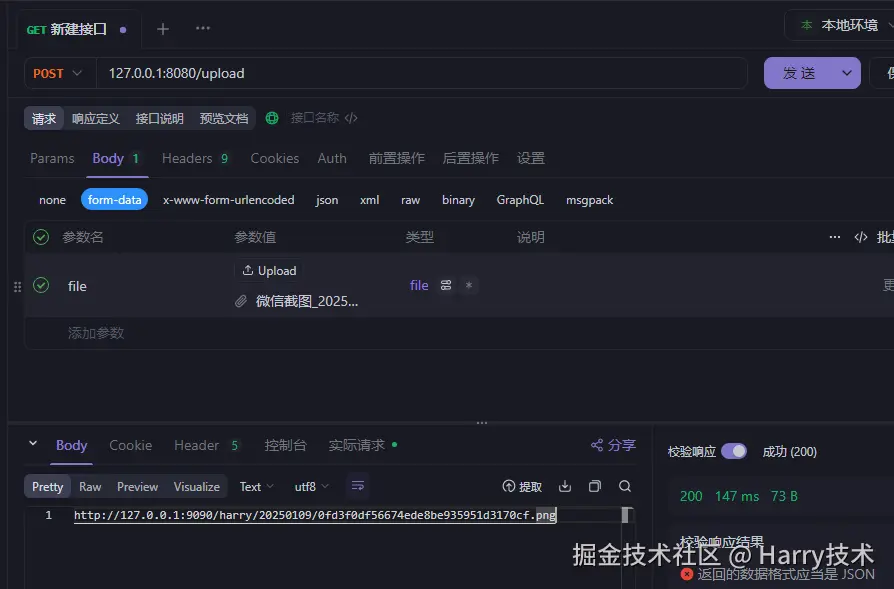Viewport: 894px width, 589px height.
Task: Open the Auth tab
Action: [332, 159]
